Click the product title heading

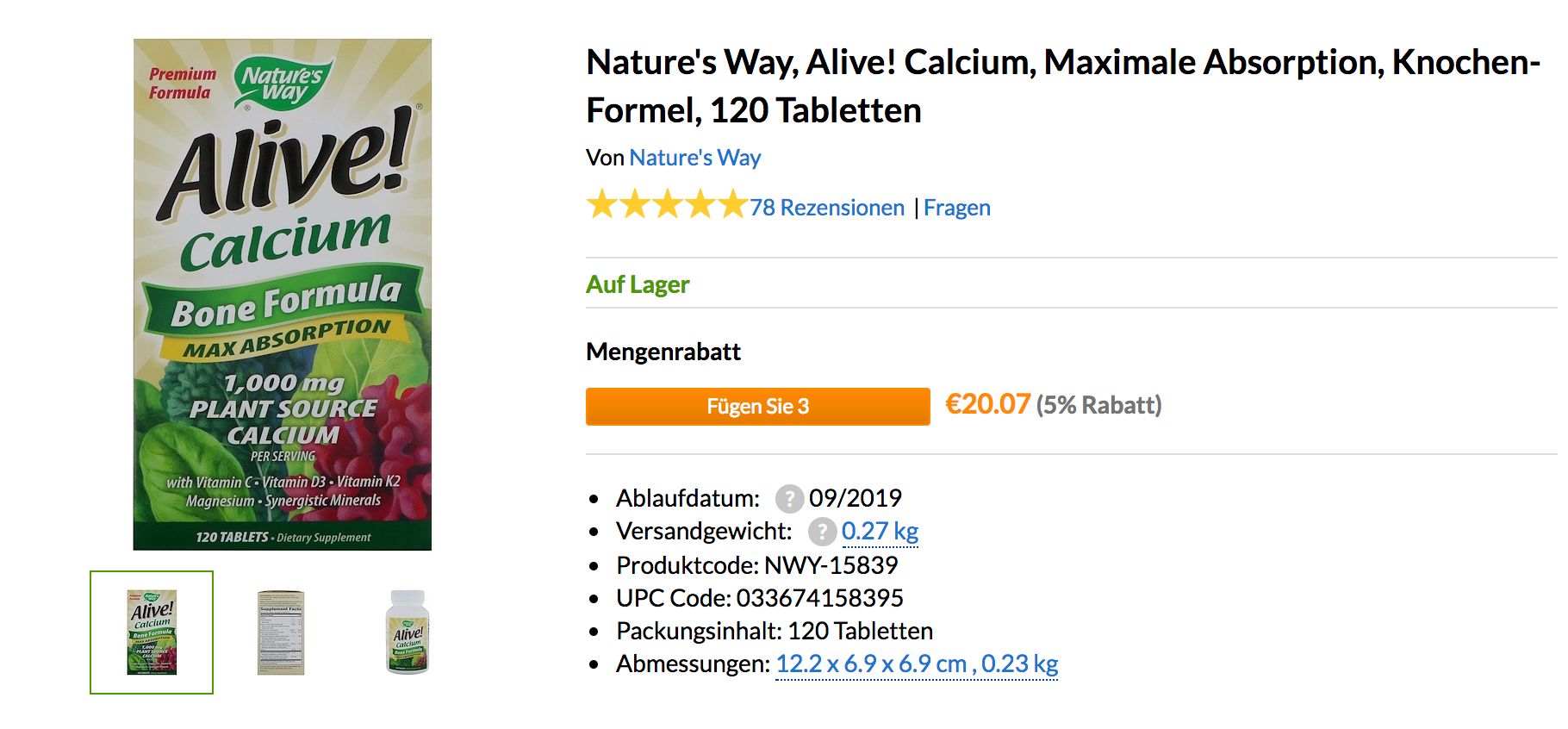[1062, 86]
